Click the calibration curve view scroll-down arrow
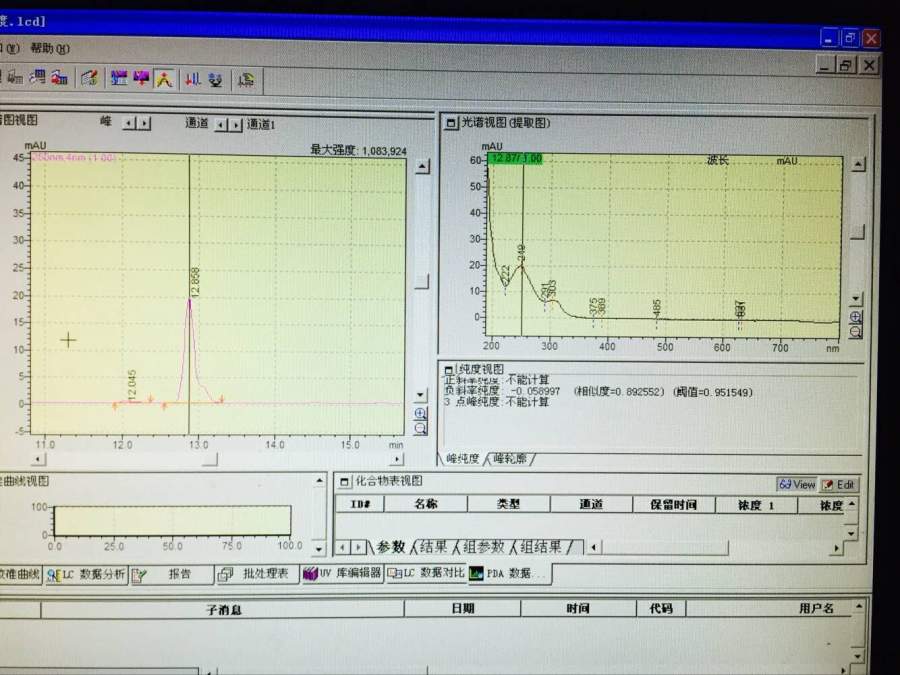Image resolution: width=900 pixels, height=675 pixels. [319, 549]
